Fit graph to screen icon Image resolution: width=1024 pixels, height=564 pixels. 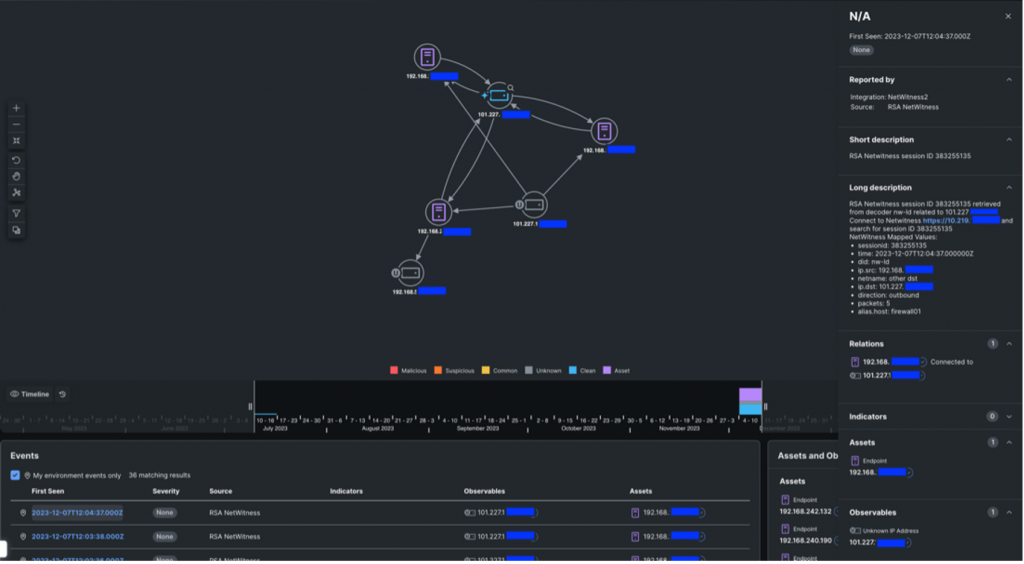coord(16,141)
